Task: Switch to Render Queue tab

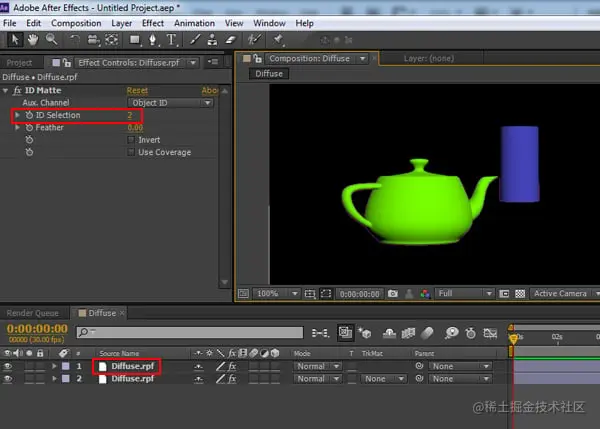Action: [x=33, y=313]
